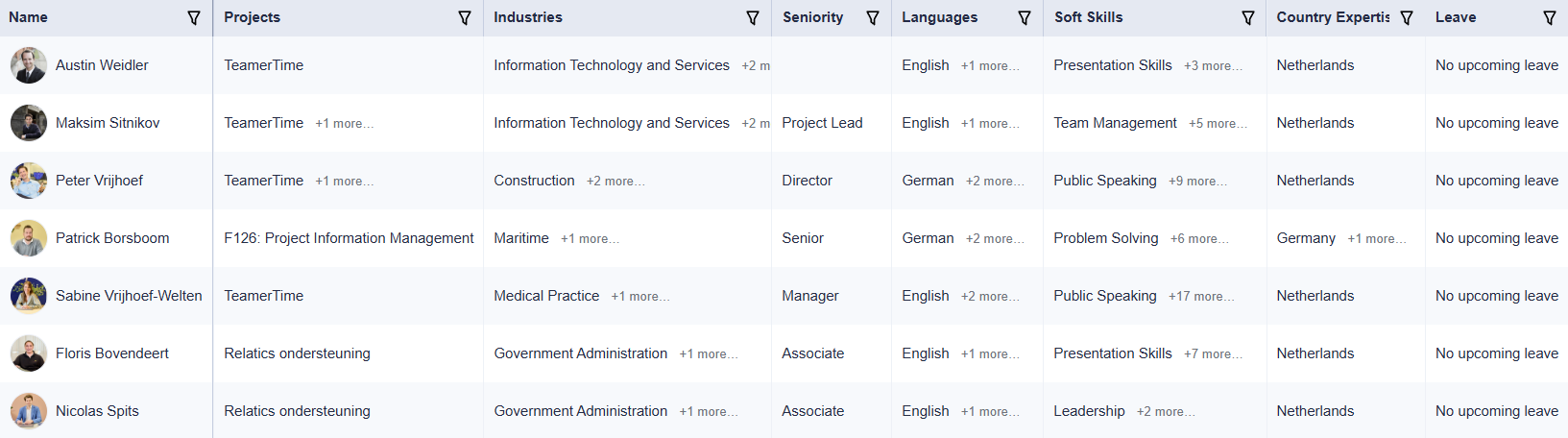The height and width of the screenshot is (438, 1568).
Task: Click Nicolas Spits' avatar photo
Action: (x=29, y=411)
